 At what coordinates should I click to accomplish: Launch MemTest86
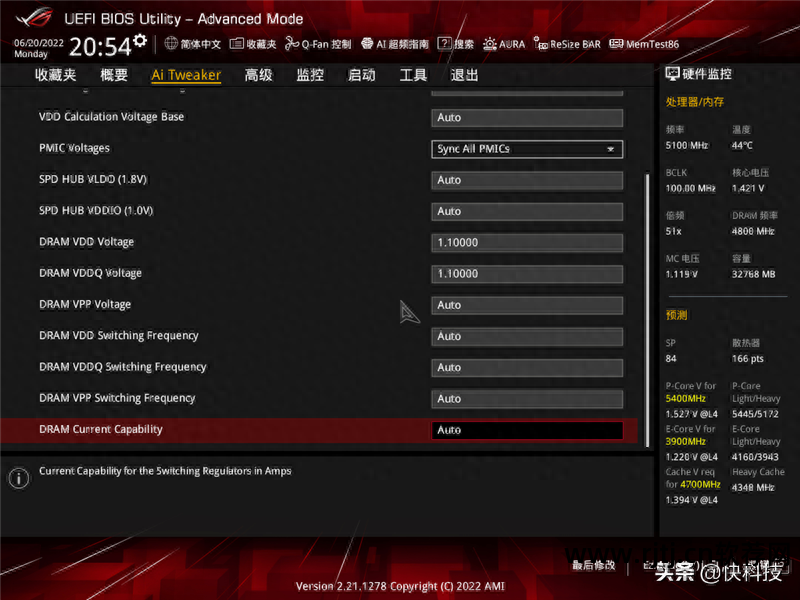[x=644, y=44]
